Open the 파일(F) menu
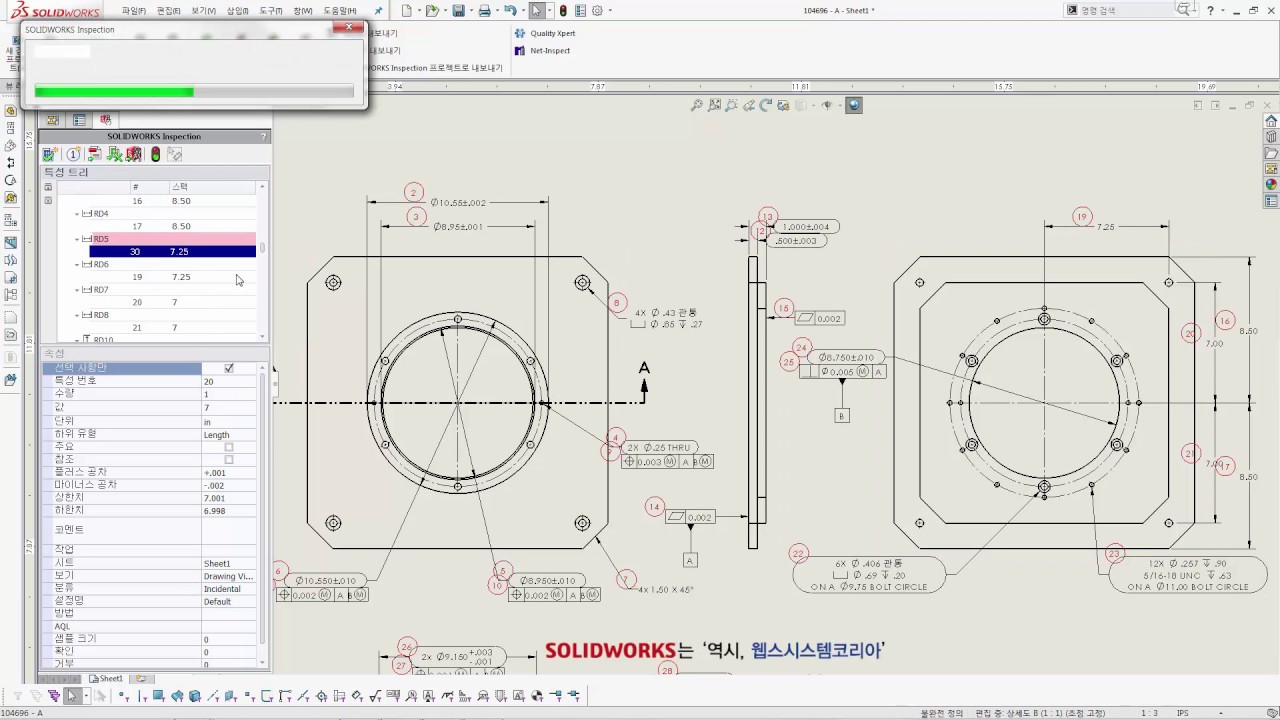1280x720 pixels. [x=133, y=11]
